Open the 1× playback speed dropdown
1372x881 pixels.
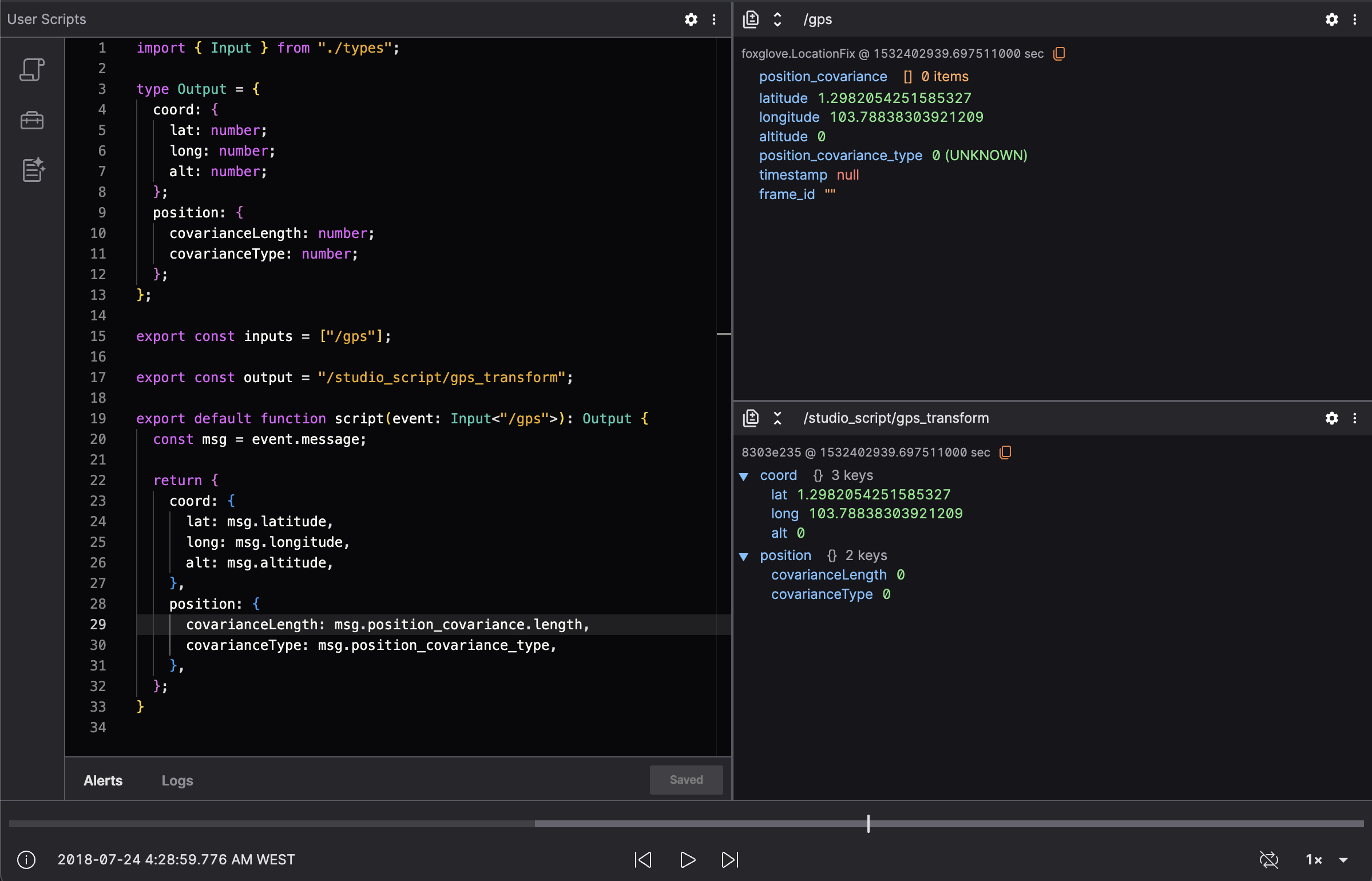[x=1327, y=859]
